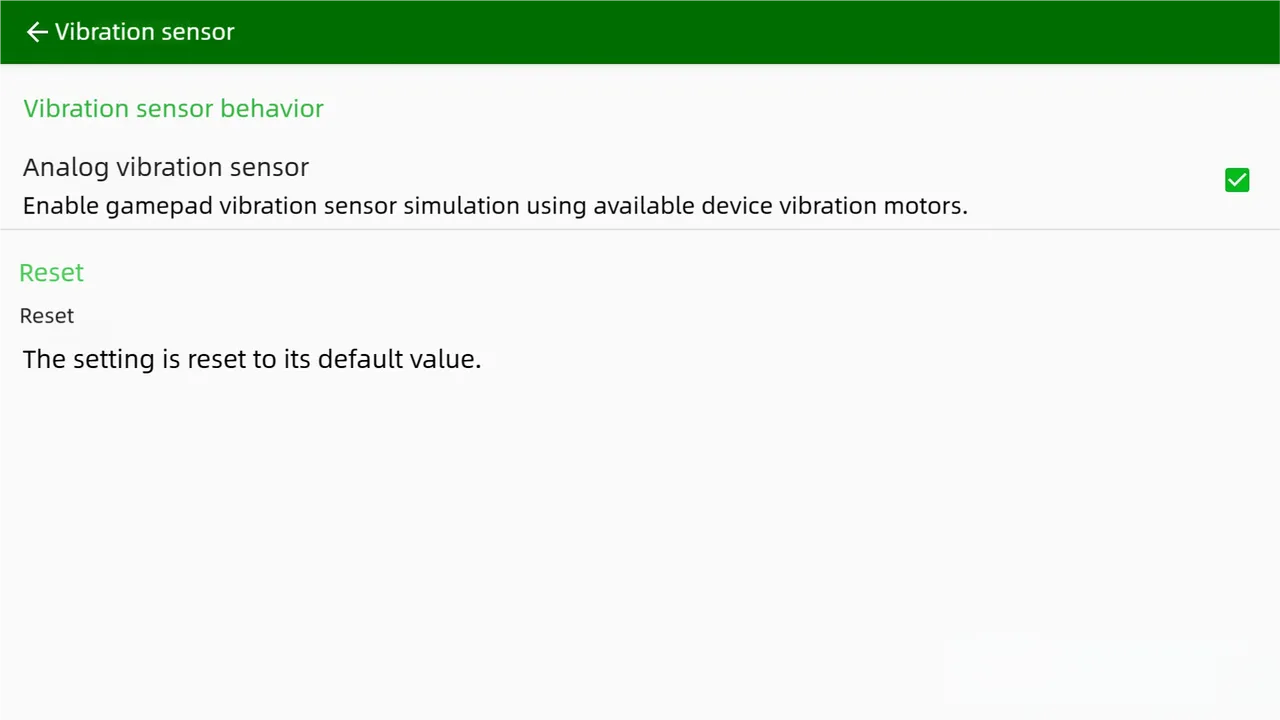The width and height of the screenshot is (1280, 720).
Task: Return to previous screen via left arrow
Action: tap(37, 32)
